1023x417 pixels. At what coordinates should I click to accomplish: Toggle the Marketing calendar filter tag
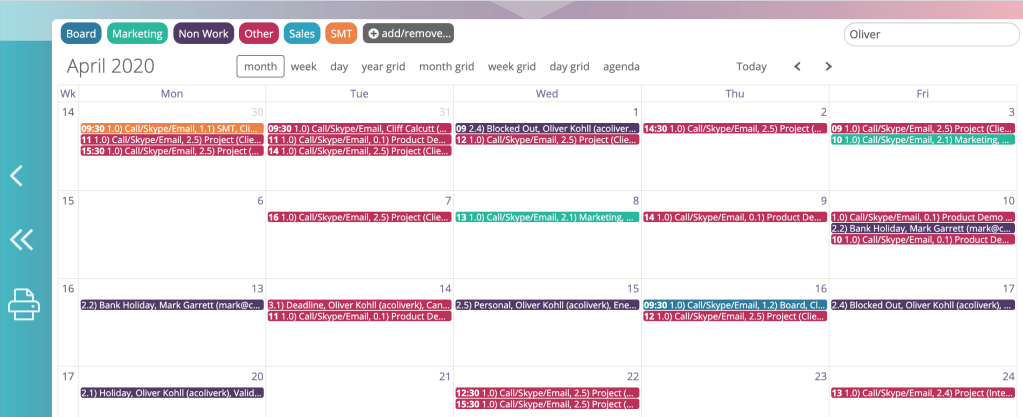[137, 34]
